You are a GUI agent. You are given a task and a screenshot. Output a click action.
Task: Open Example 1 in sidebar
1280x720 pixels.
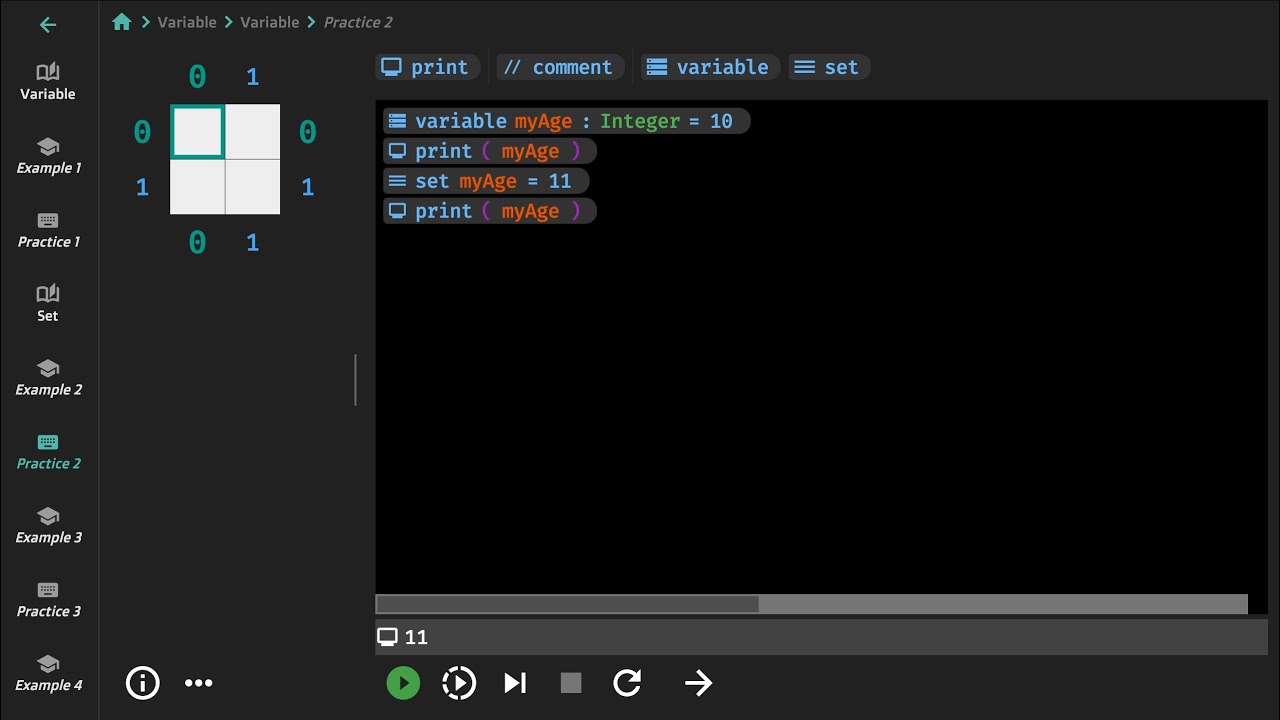48,156
